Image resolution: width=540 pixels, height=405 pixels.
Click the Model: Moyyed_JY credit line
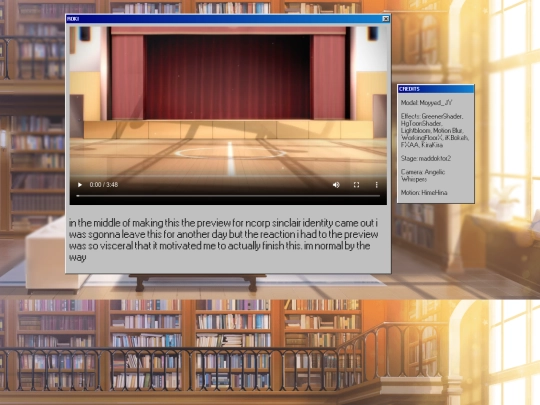click(426, 103)
